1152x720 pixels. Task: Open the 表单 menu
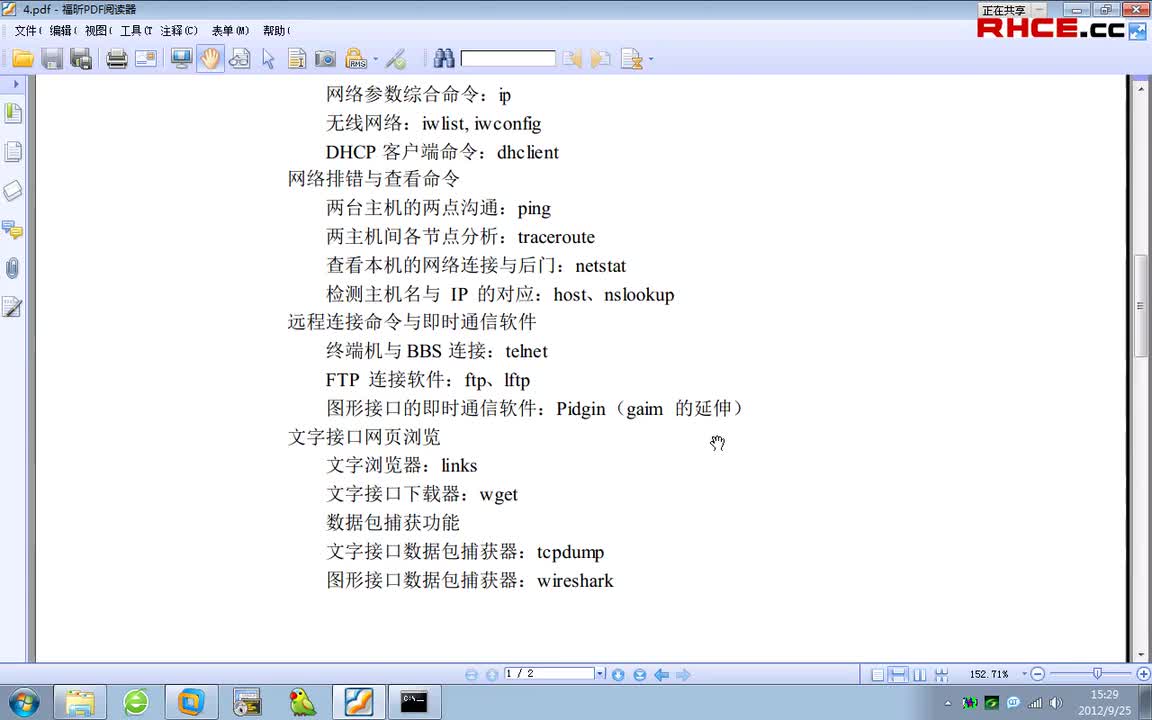coord(230,30)
